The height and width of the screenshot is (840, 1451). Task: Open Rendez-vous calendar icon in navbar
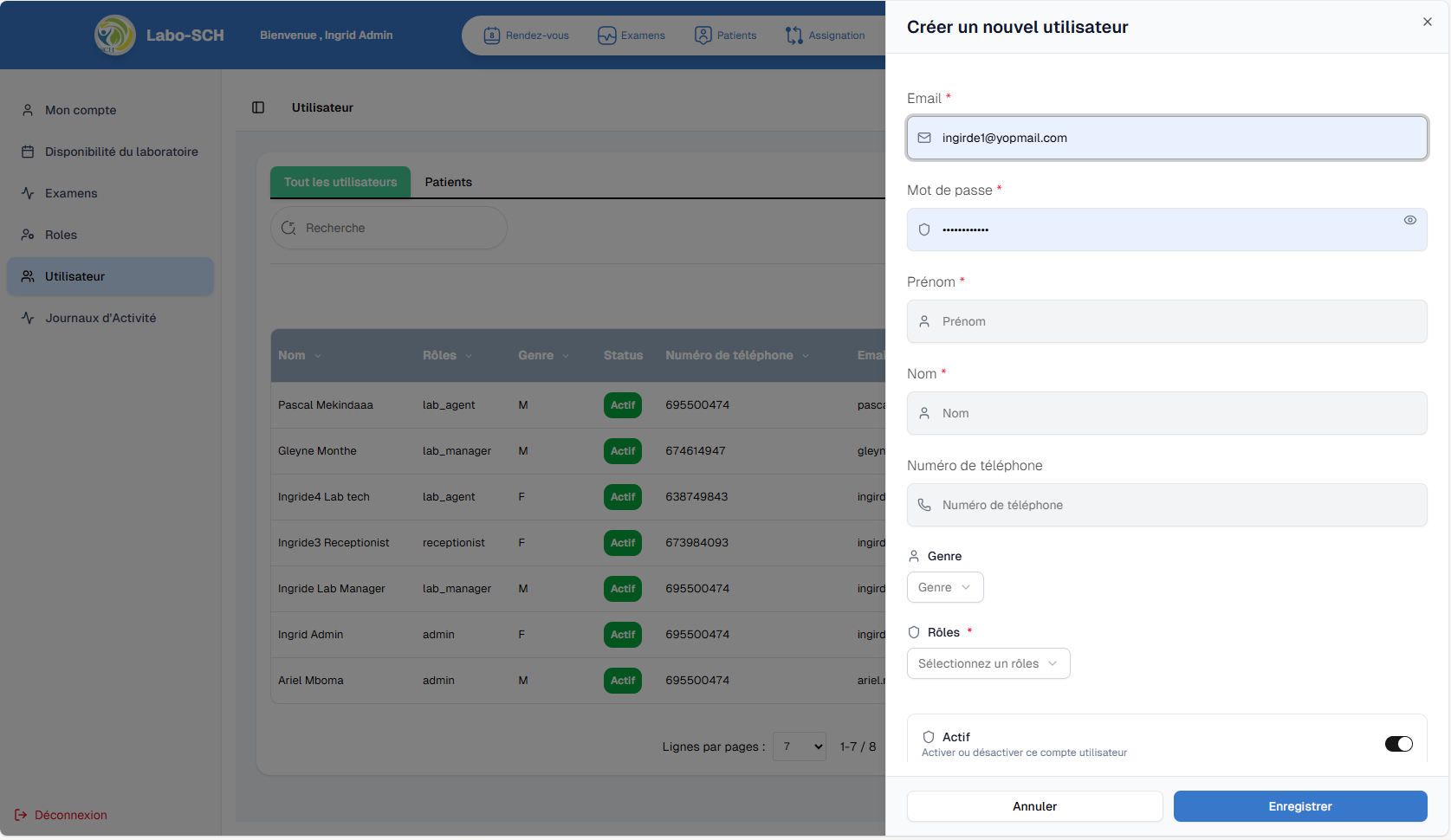pyautogui.click(x=491, y=36)
